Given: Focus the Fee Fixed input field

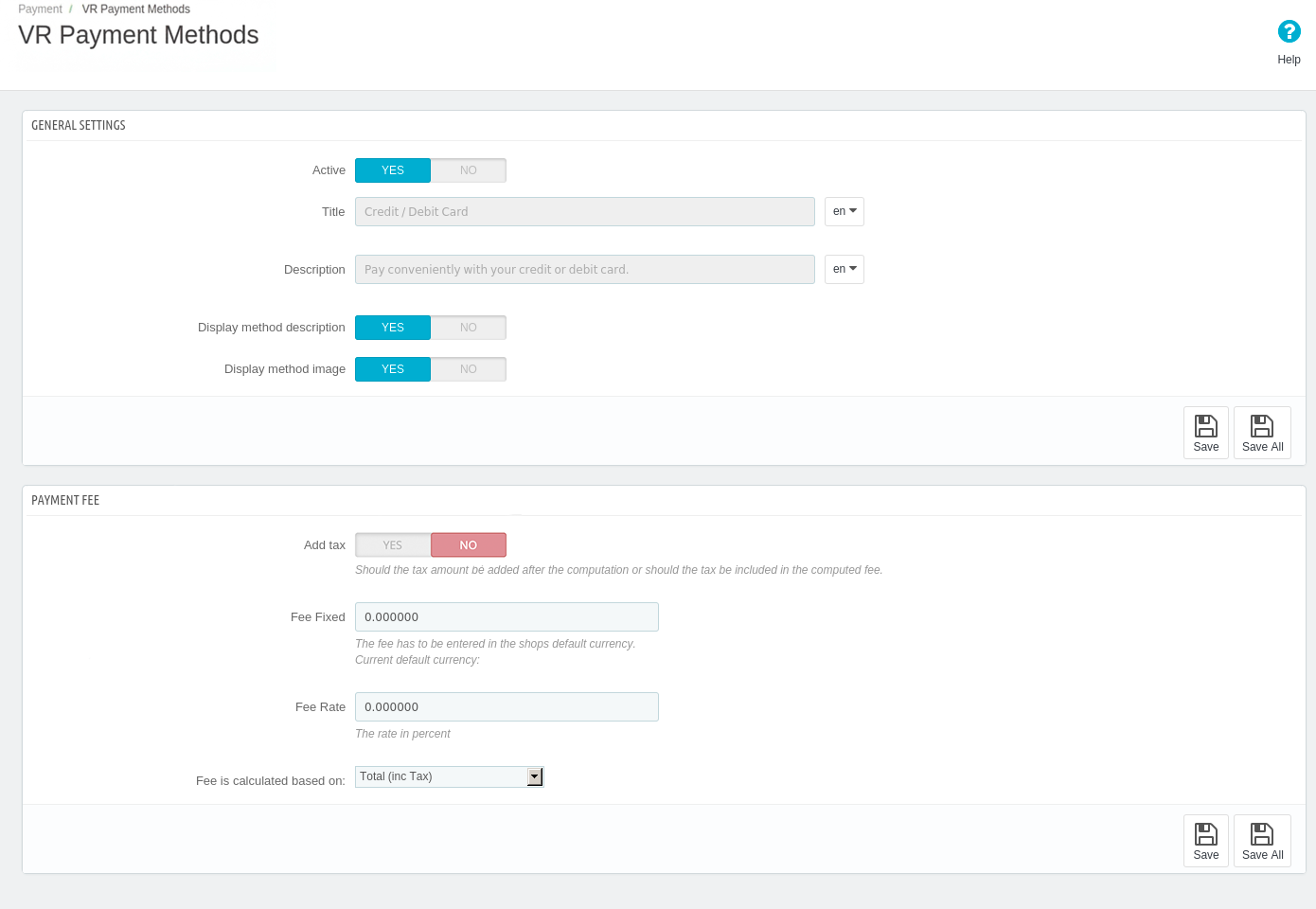Looking at the screenshot, I should click(x=507, y=616).
